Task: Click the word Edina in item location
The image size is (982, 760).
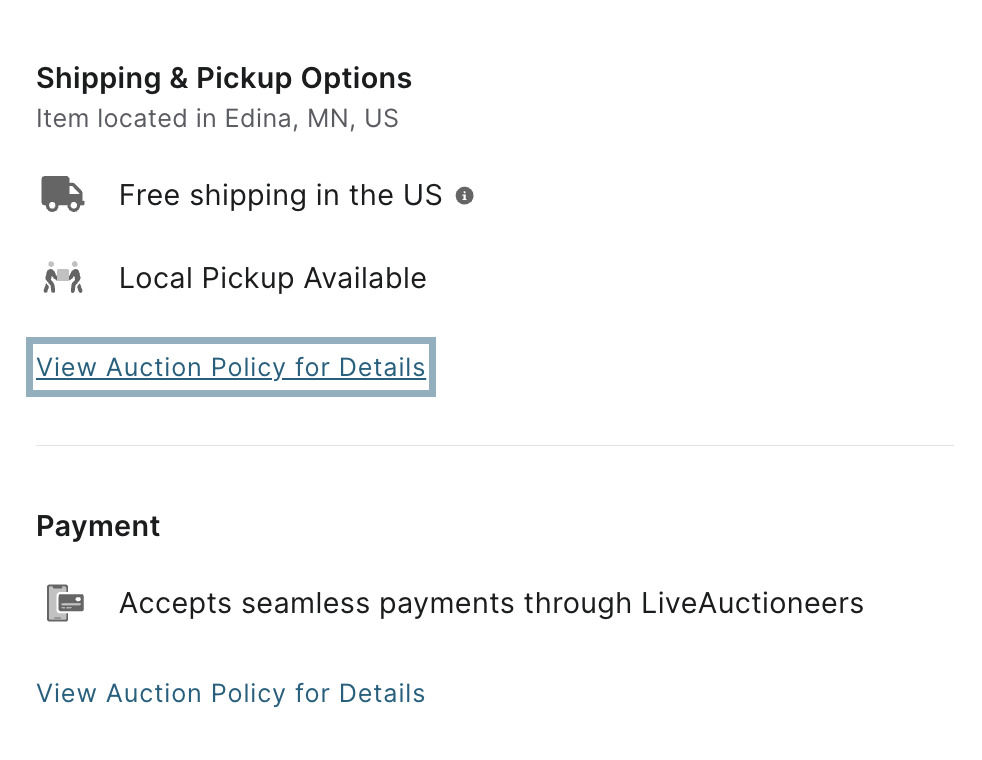Action: tap(257, 118)
